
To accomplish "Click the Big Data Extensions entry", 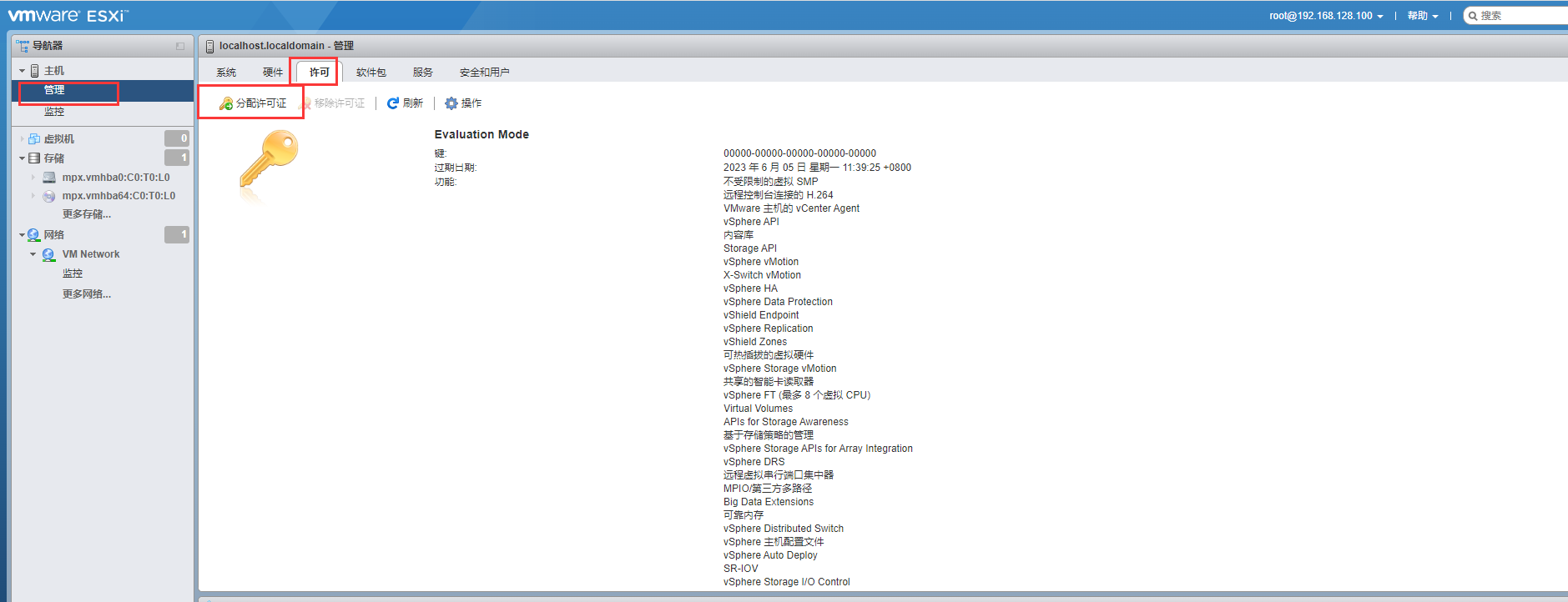I will [x=769, y=502].
